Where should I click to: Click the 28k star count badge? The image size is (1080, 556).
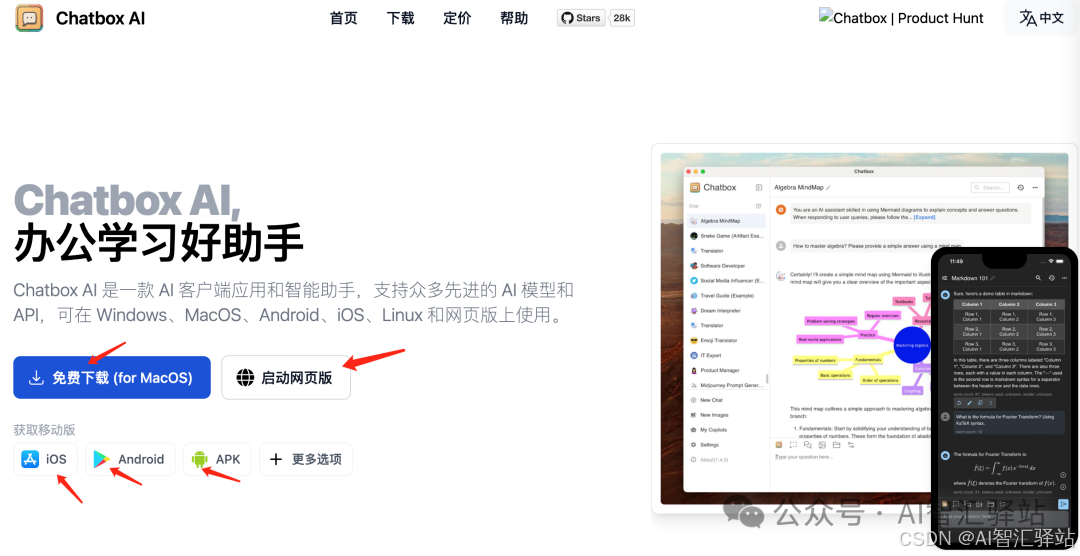click(x=622, y=18)
